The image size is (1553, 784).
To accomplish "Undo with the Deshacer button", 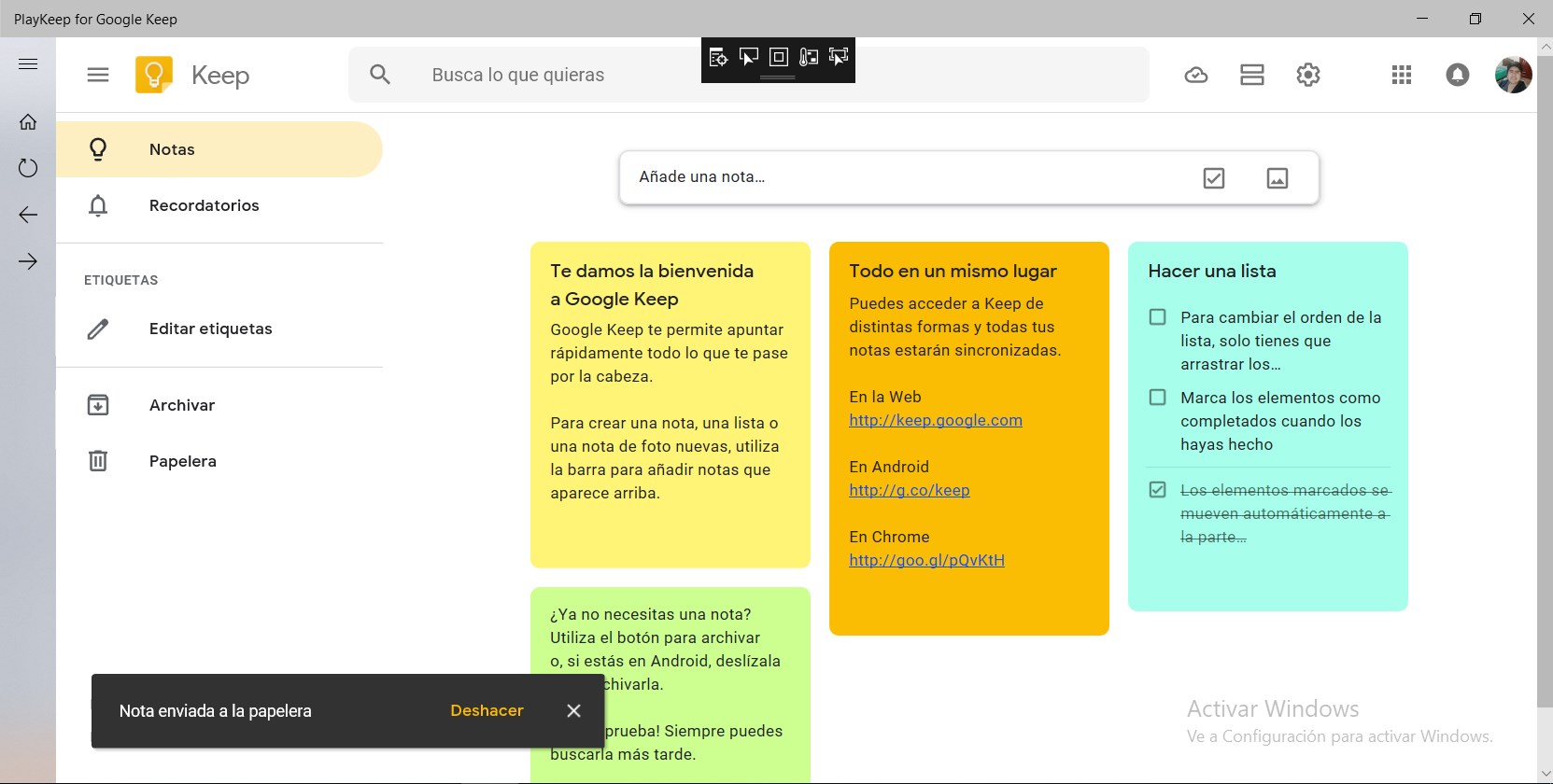I will point(487,711).
